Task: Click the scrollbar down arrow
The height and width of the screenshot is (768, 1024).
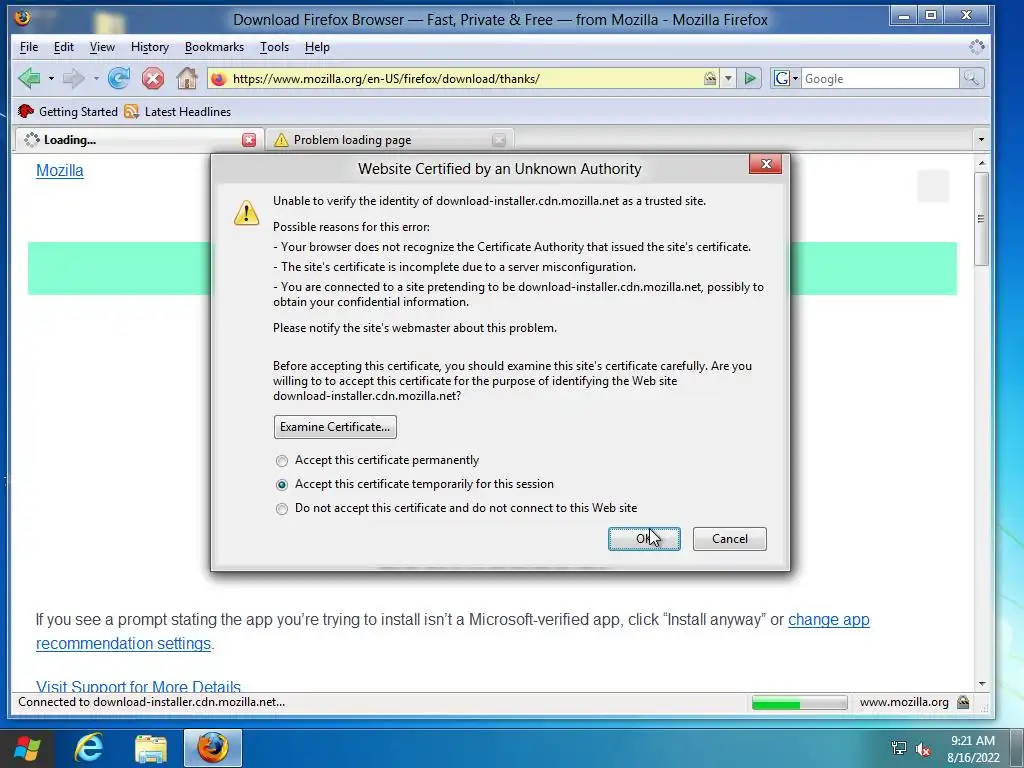Action: point(982,684)
